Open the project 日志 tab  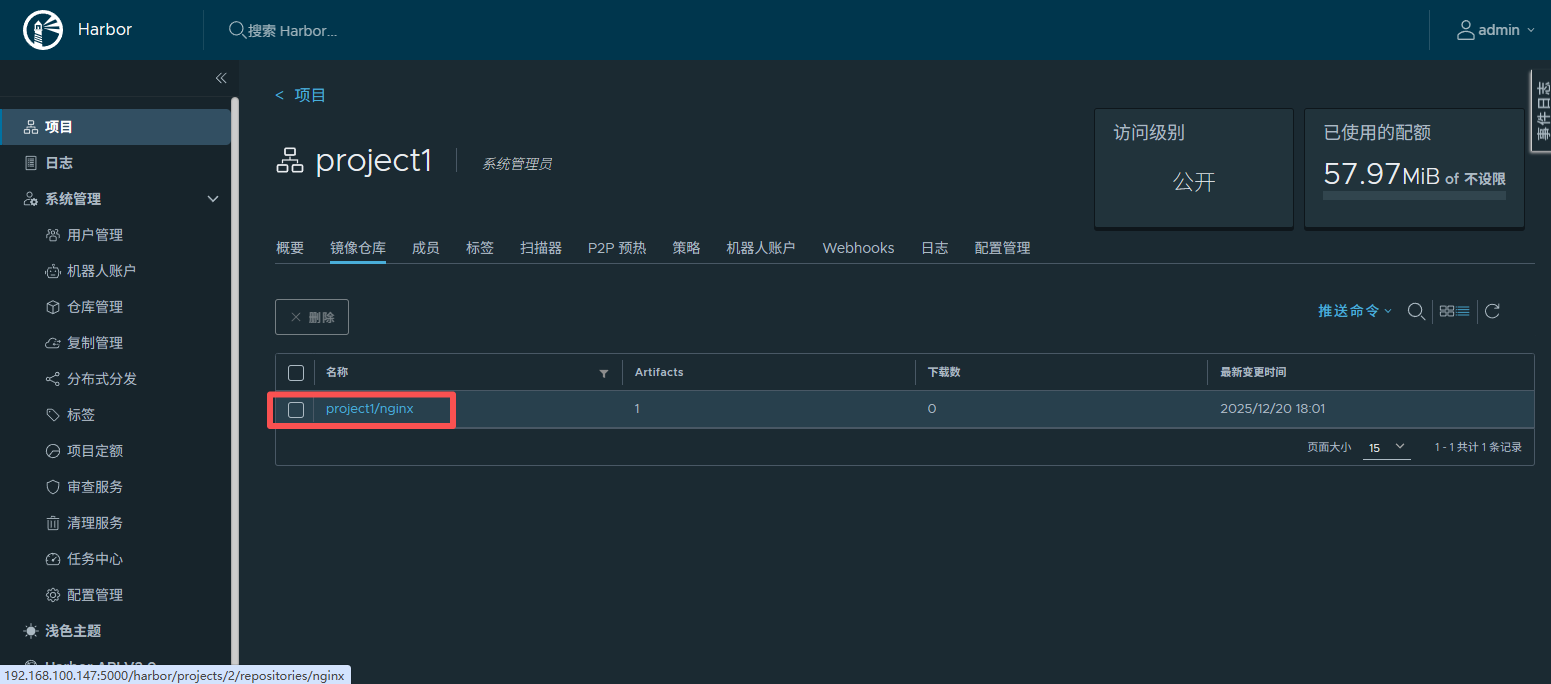(935, 248)
